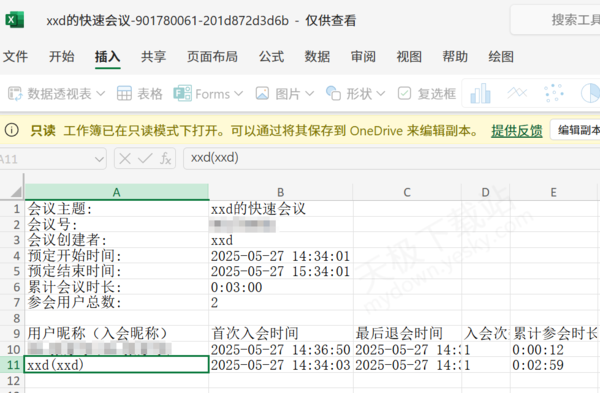
Task: Open the 文件 menu tab
Action: pos(15,57)
